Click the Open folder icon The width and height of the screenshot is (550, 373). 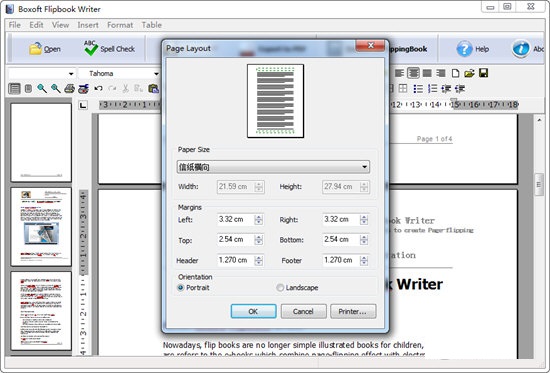pyautogui.click(x=36, y=49)
